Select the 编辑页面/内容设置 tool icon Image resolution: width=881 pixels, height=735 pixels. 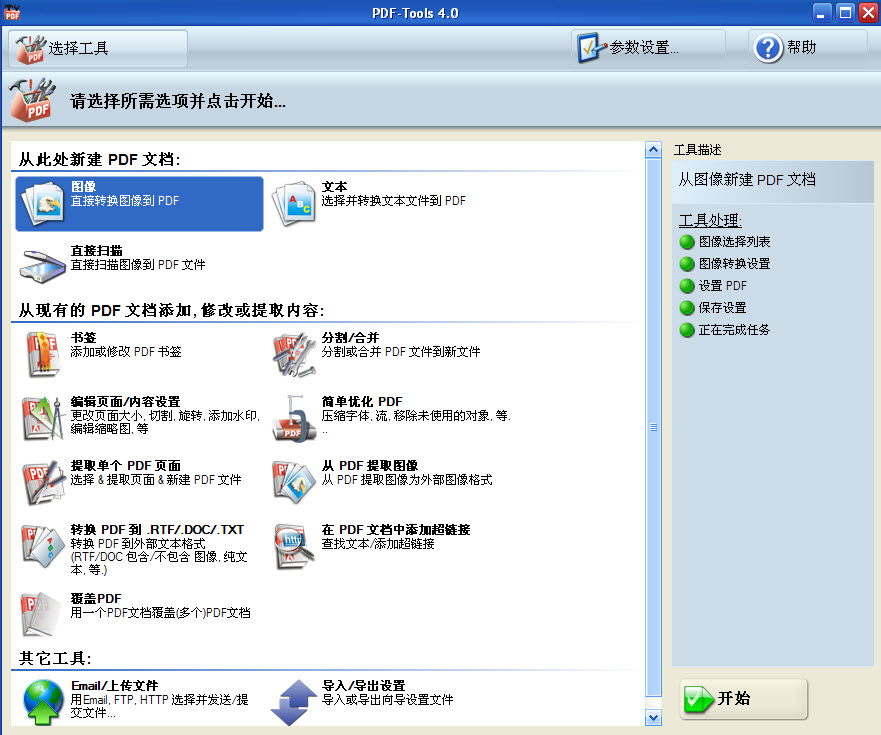(x=43, y=418)
